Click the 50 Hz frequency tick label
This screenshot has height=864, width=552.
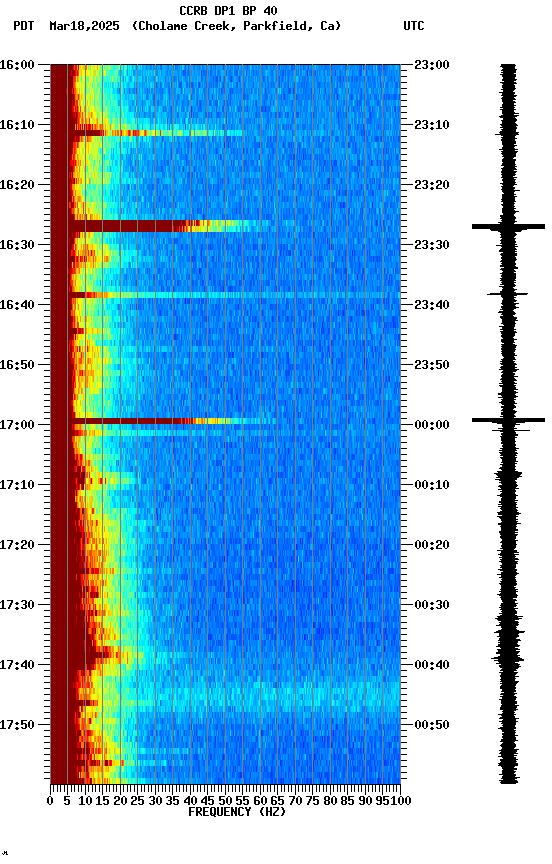coord(225,801)
